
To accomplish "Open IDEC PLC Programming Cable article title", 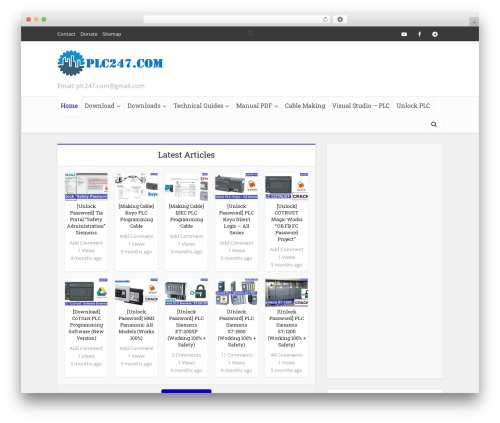I will click(186, 216).
